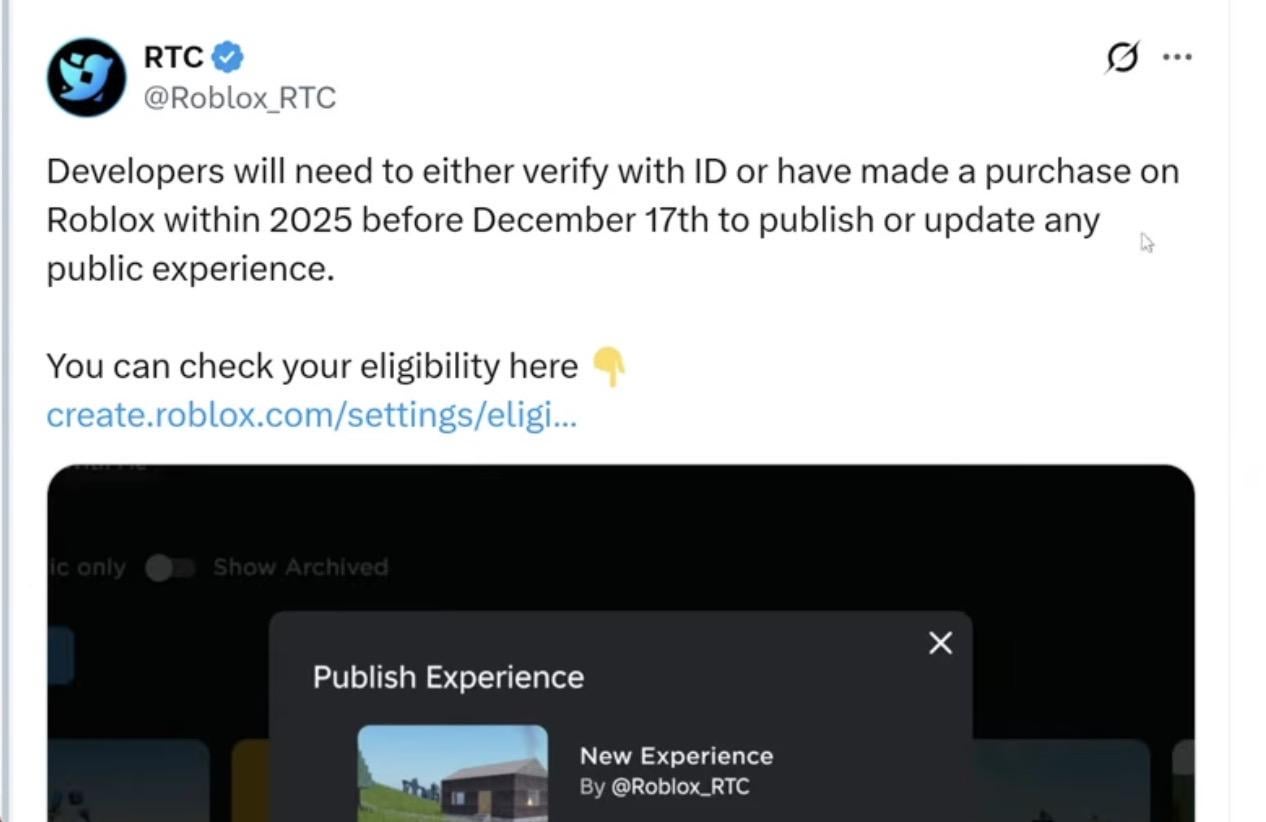Click By @Roblox_RTC creator label in dialog
This screenshot has height=822, width=1266.
[664, 787]
